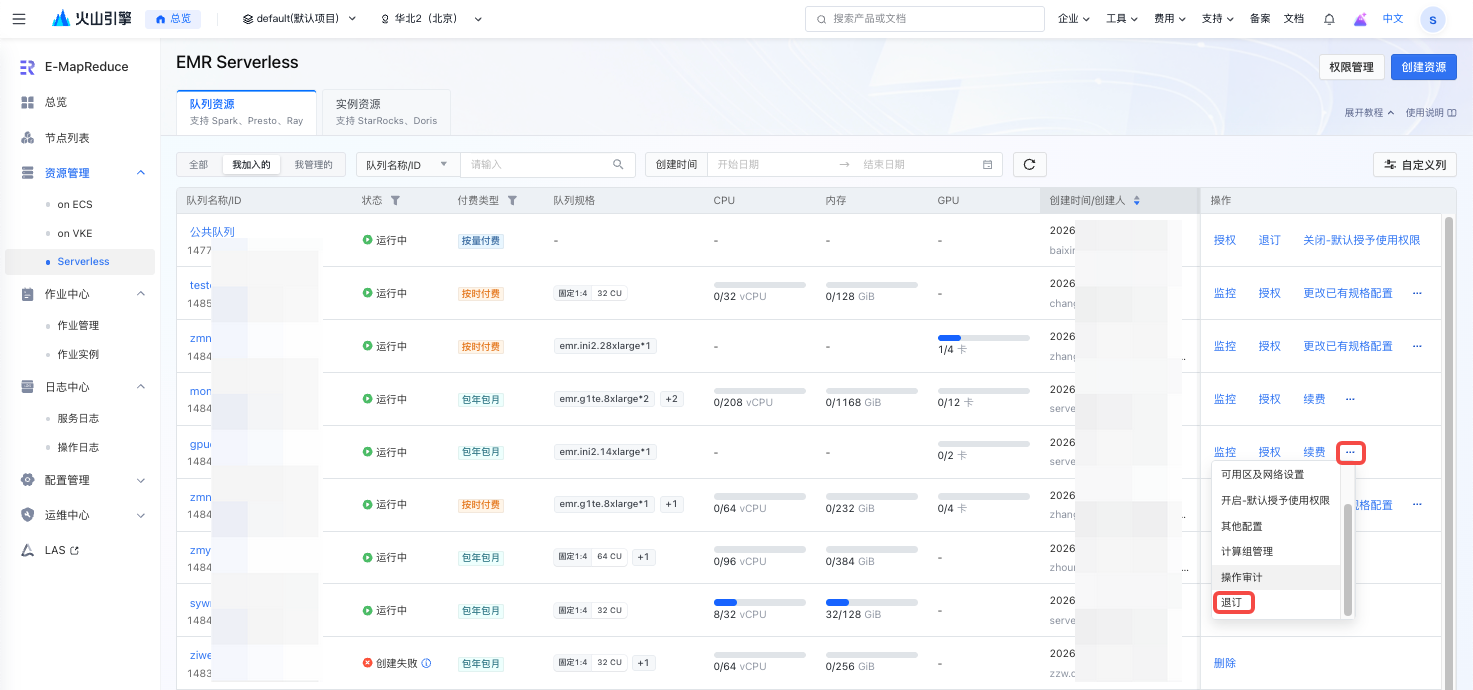The image size is (1473, 690).
Task: Click the search magnifier in queue name field
Action: 618,165
